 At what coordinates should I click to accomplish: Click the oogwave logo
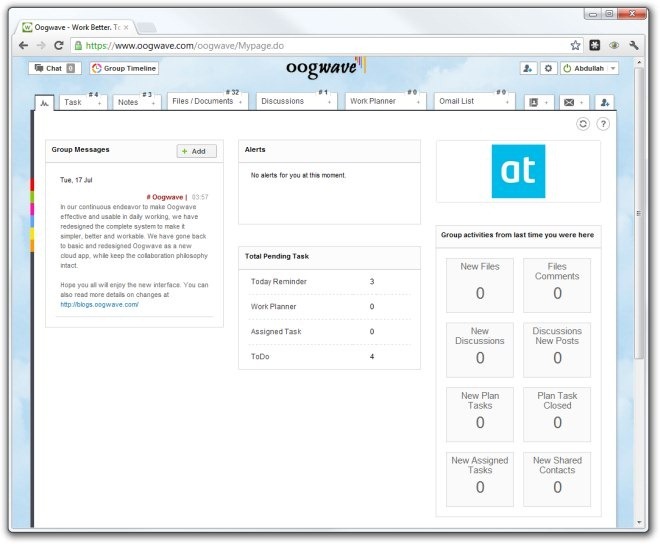pos(326,67)
